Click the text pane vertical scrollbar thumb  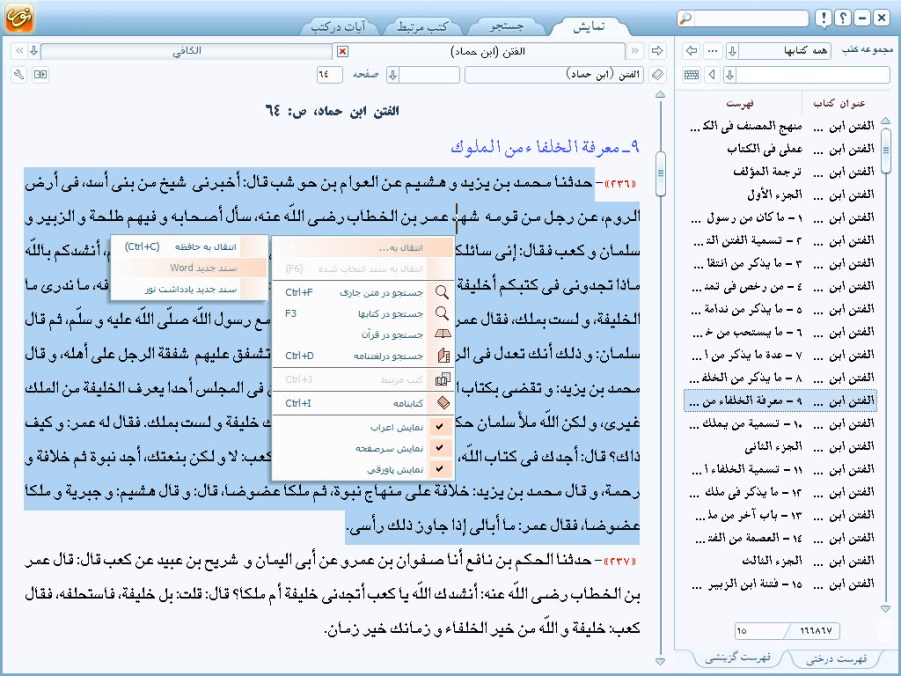pos(660,172)
